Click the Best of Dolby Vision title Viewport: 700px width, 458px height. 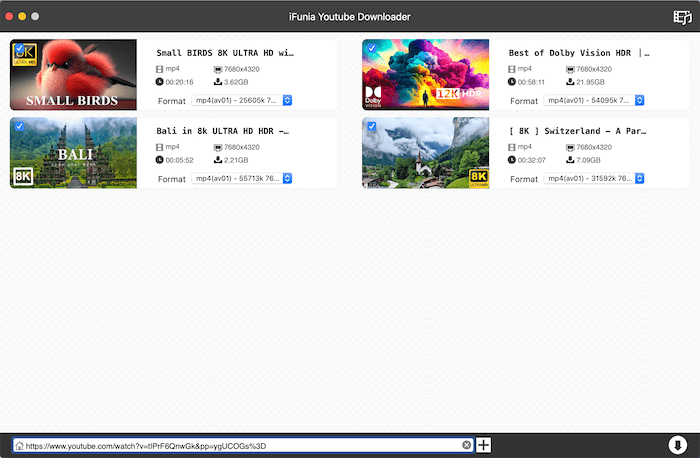tap(578, 52)
